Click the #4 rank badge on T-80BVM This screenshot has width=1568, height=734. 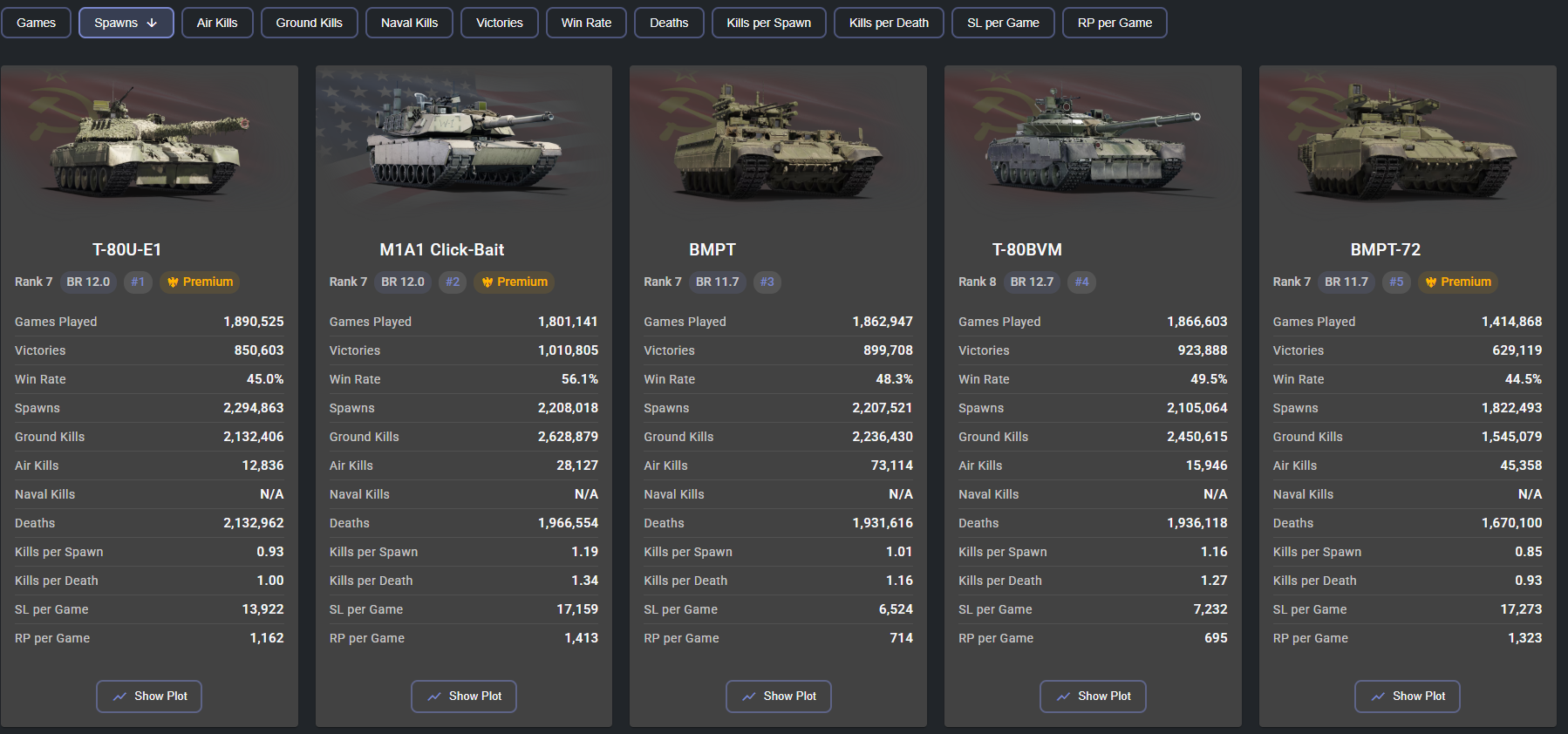(1081, 282)
